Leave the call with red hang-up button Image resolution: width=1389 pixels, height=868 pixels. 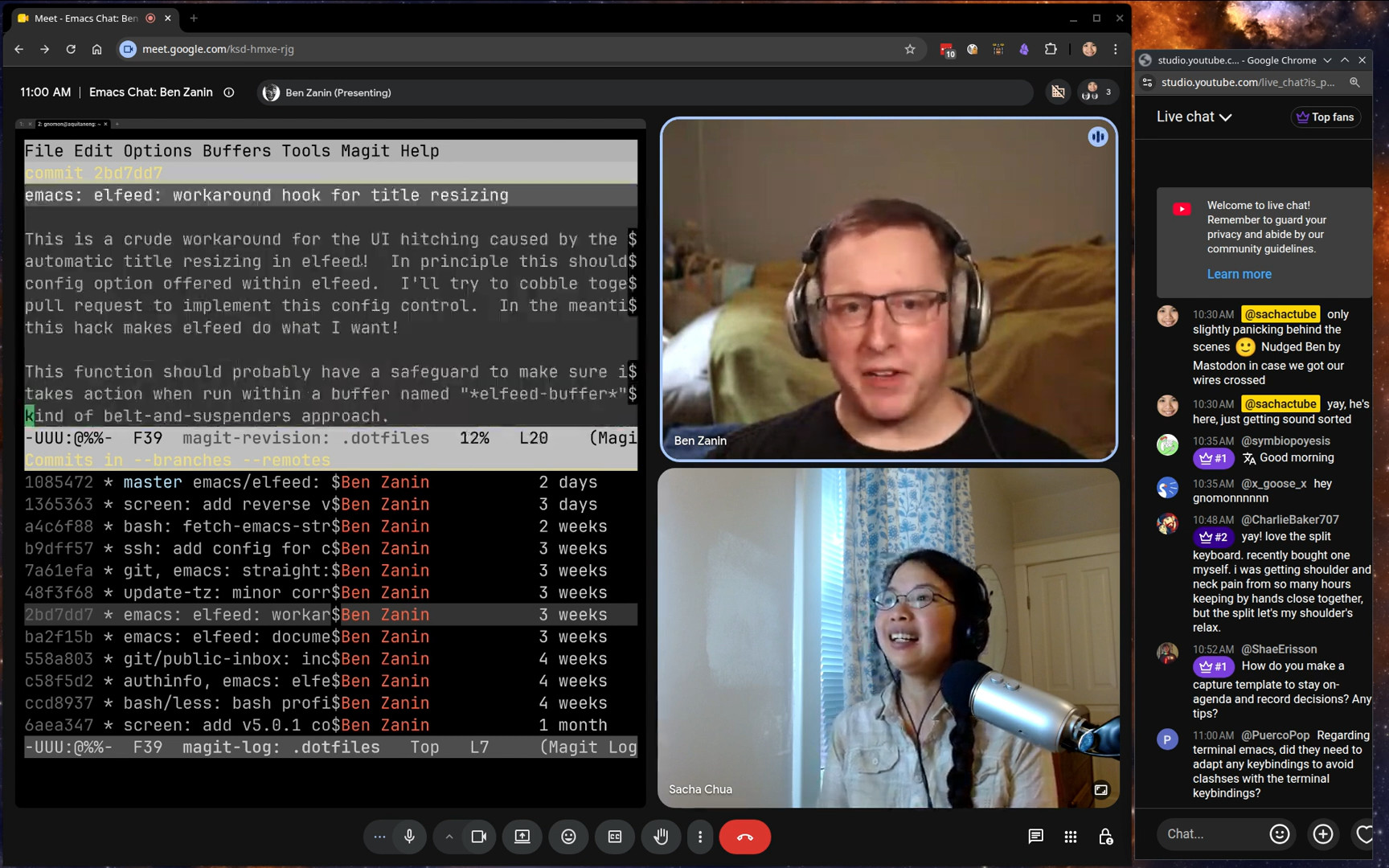pos(745,837)
